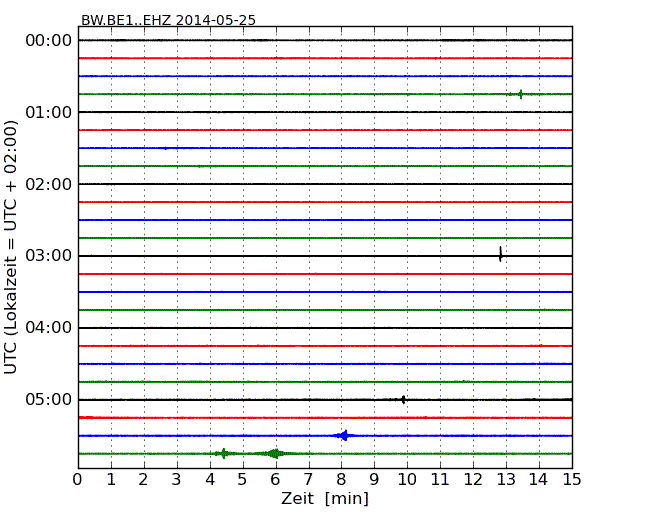Select the 05:00 time label
Image resolution: width=650 pixels, height=520 pixels.
pos(49,399)
